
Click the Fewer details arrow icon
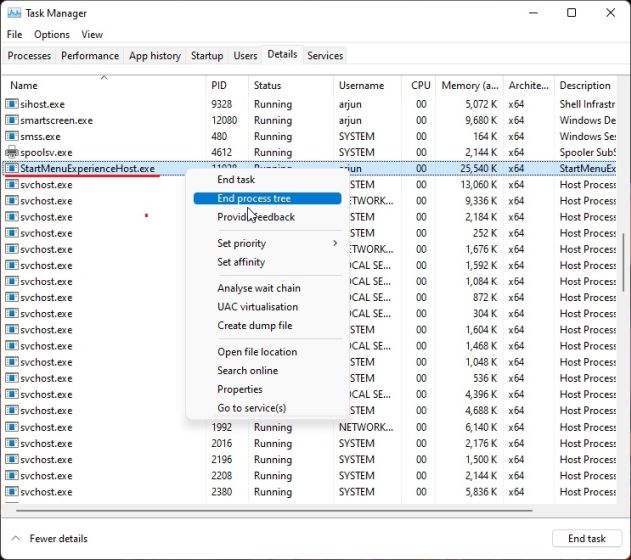coord(14,538)
